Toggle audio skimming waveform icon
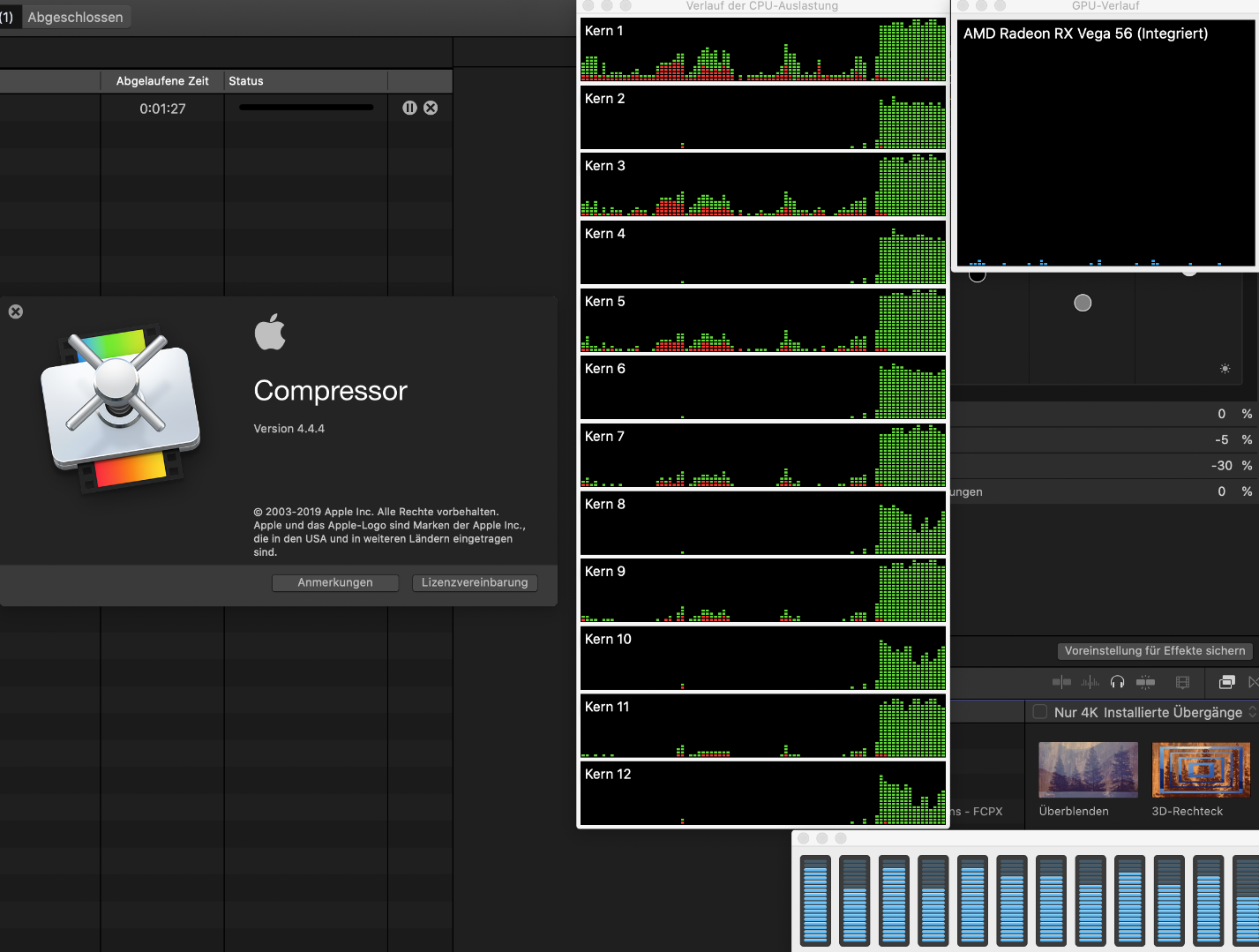 click(1090, 682)
